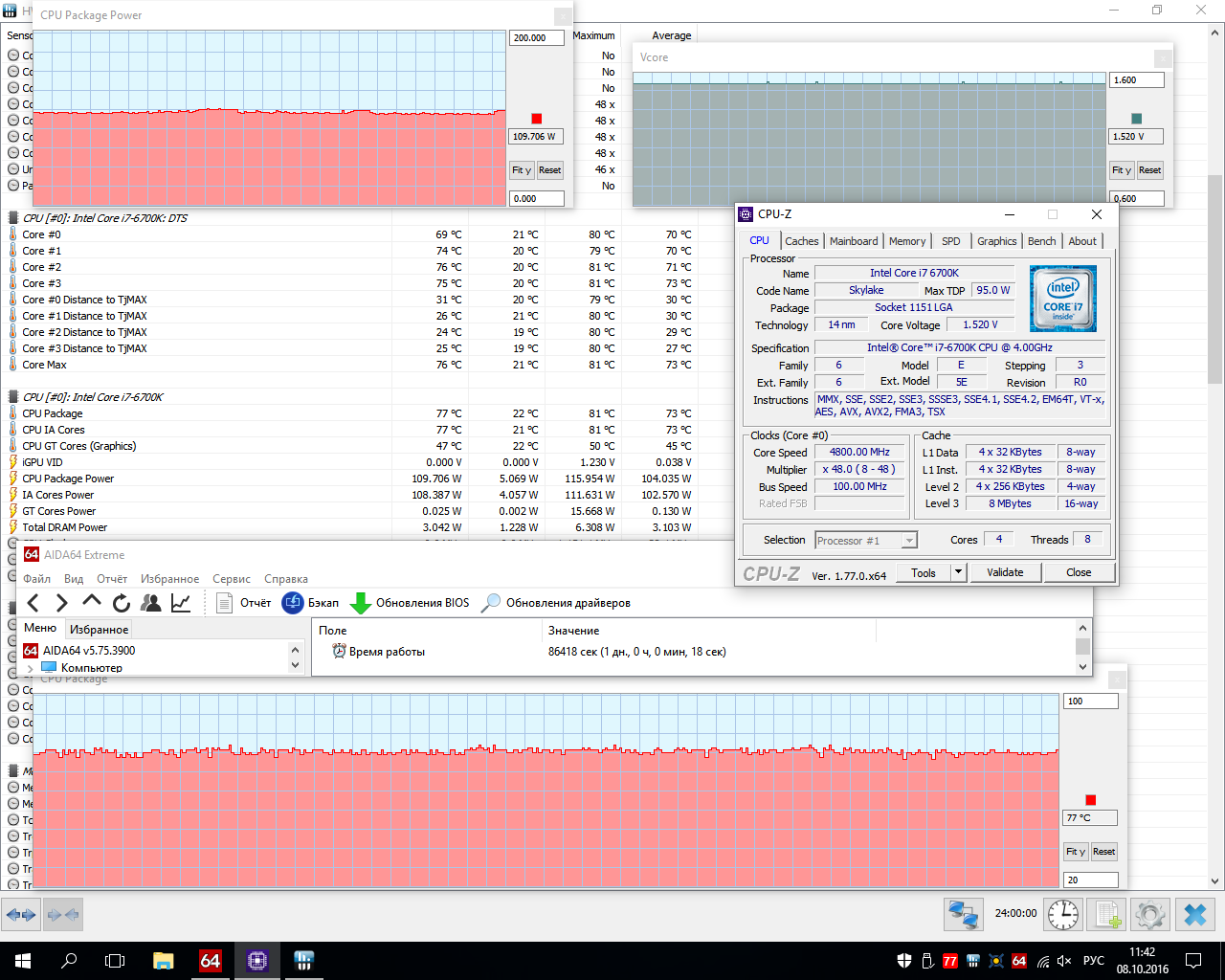Collapse the CPU [#0] Intel Core i7-6700K section
Image resolution: width=1225 pixels, height=980 pixels.
(x=13, y=397)
